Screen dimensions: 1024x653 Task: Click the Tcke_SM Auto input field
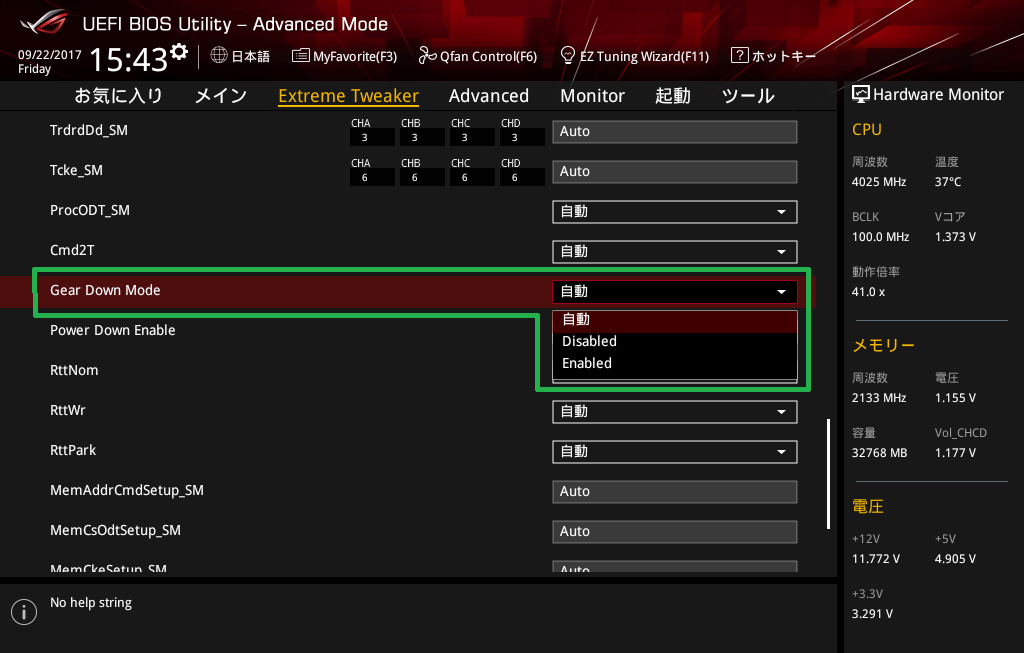coord(675,172)
